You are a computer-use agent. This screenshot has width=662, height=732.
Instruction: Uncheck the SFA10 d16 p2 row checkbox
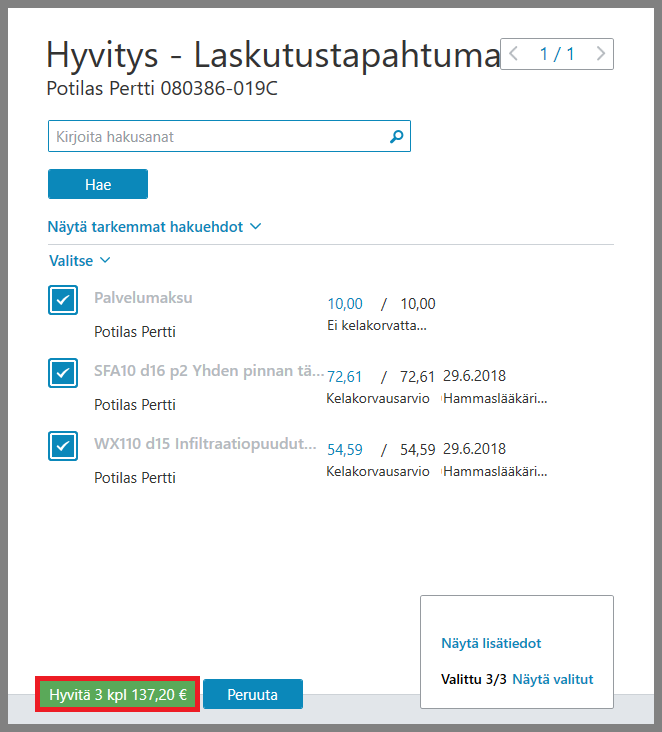63,373
